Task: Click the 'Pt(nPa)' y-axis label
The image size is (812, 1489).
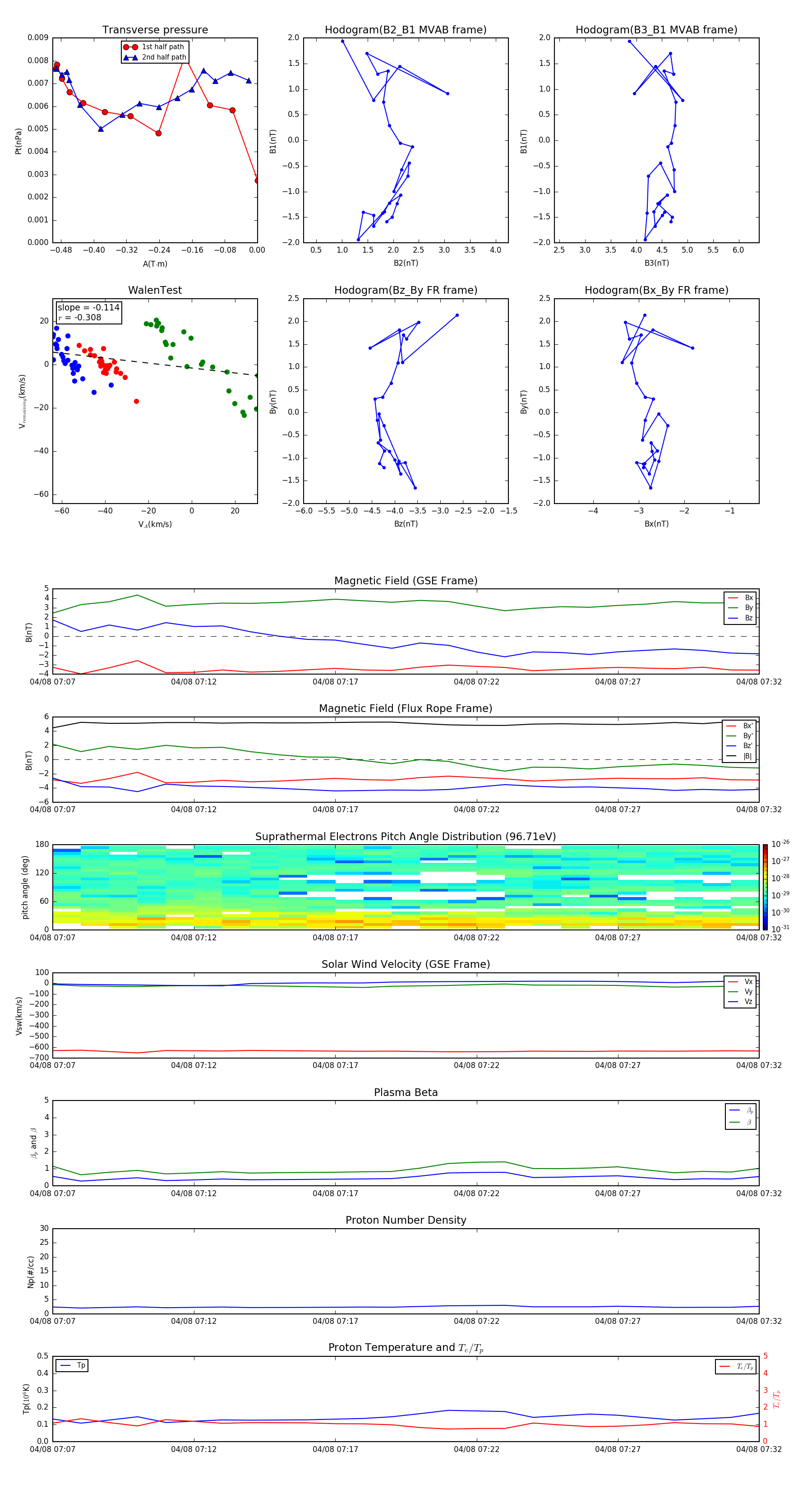Action: 18,140
